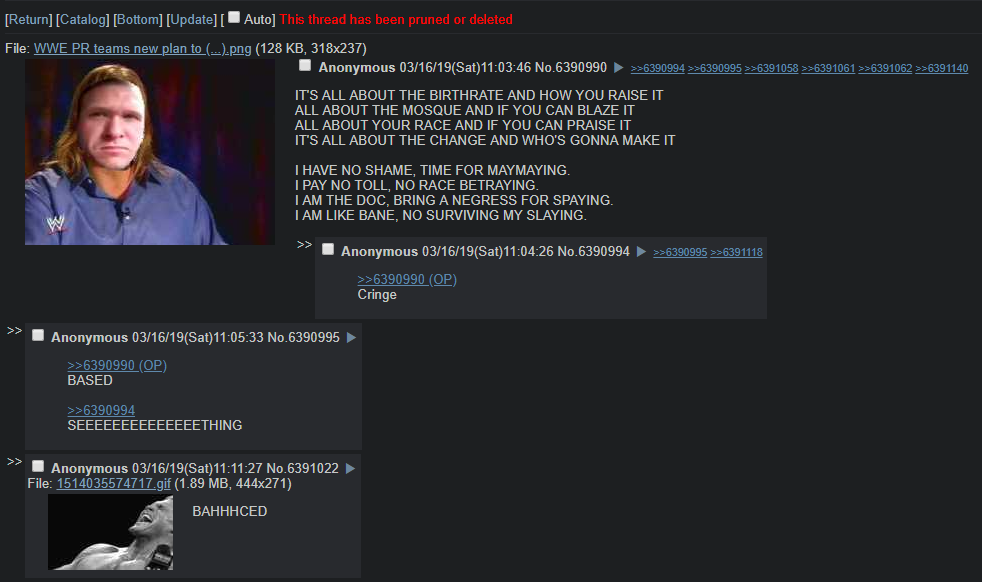The image size is (982, 582).
Task: Open post menu arrow for No.6391022
Action: (350, 469)
